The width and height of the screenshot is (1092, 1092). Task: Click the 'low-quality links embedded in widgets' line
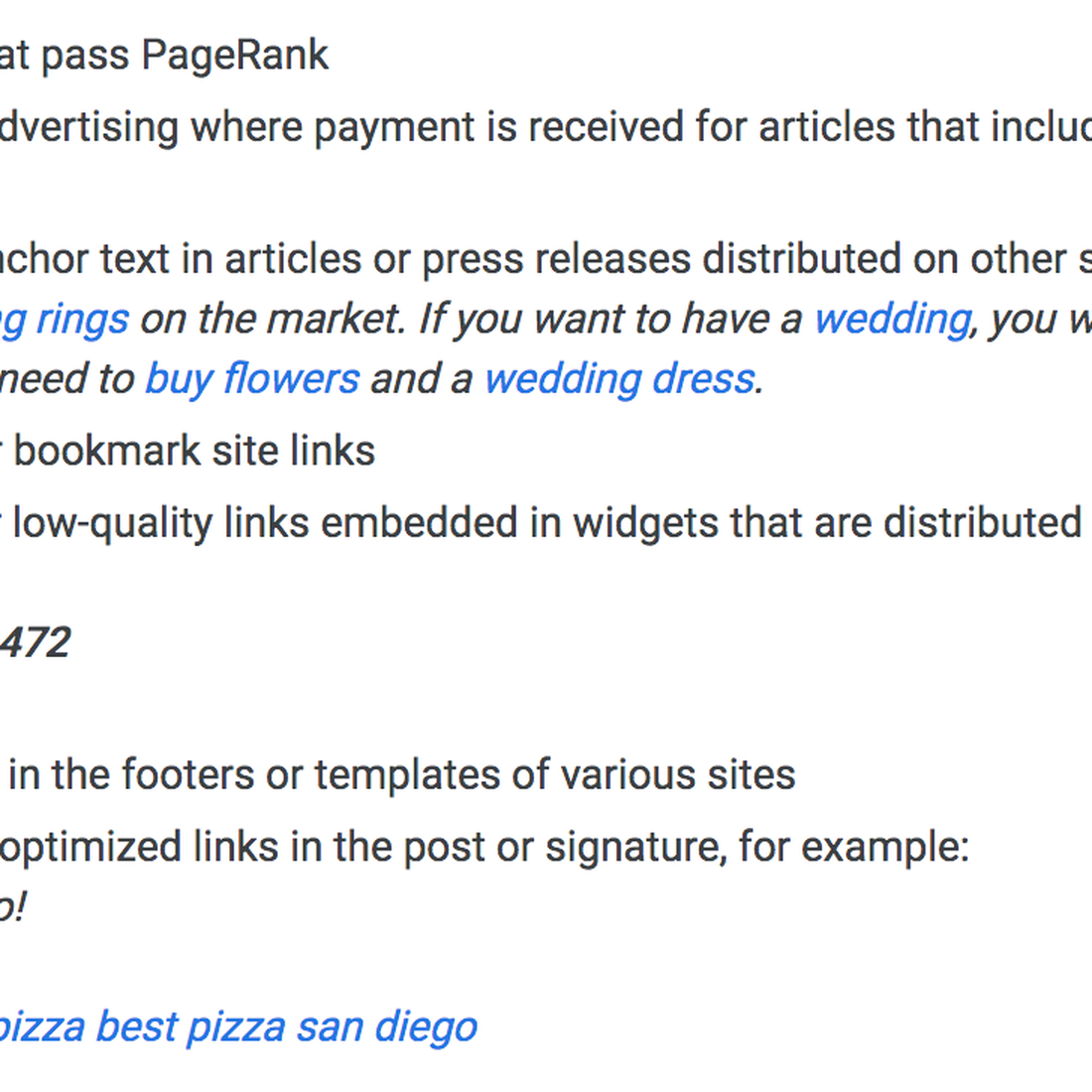tap(546, 523)
